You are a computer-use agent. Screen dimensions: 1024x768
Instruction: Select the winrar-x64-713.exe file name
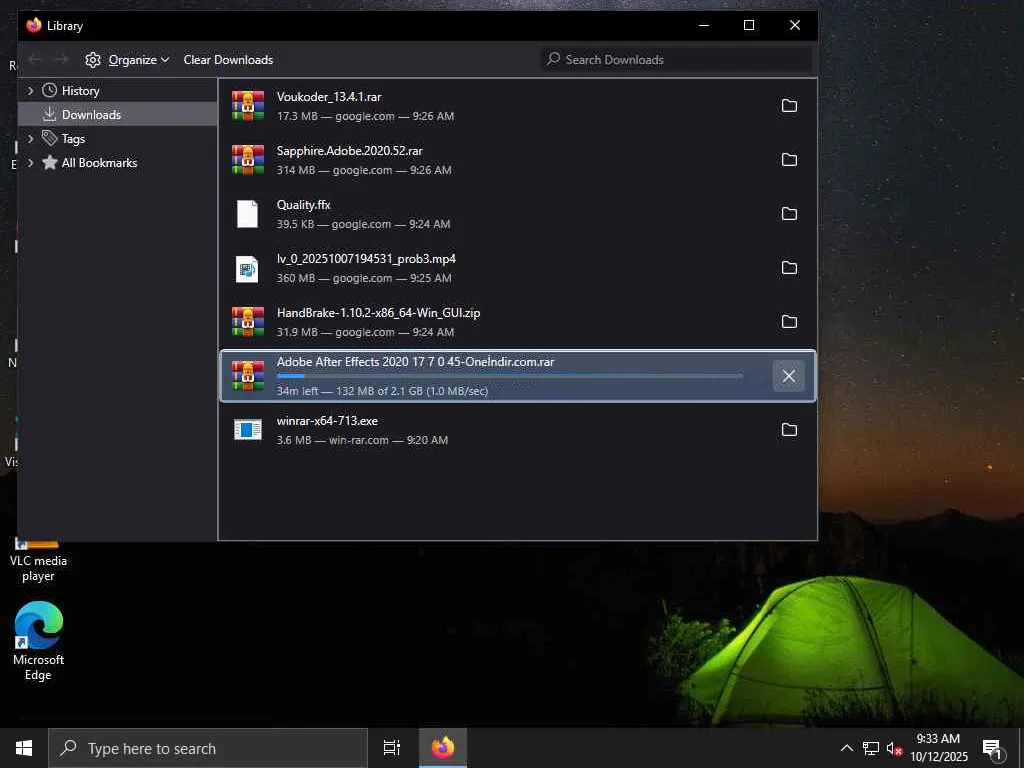tap(327, 421)
